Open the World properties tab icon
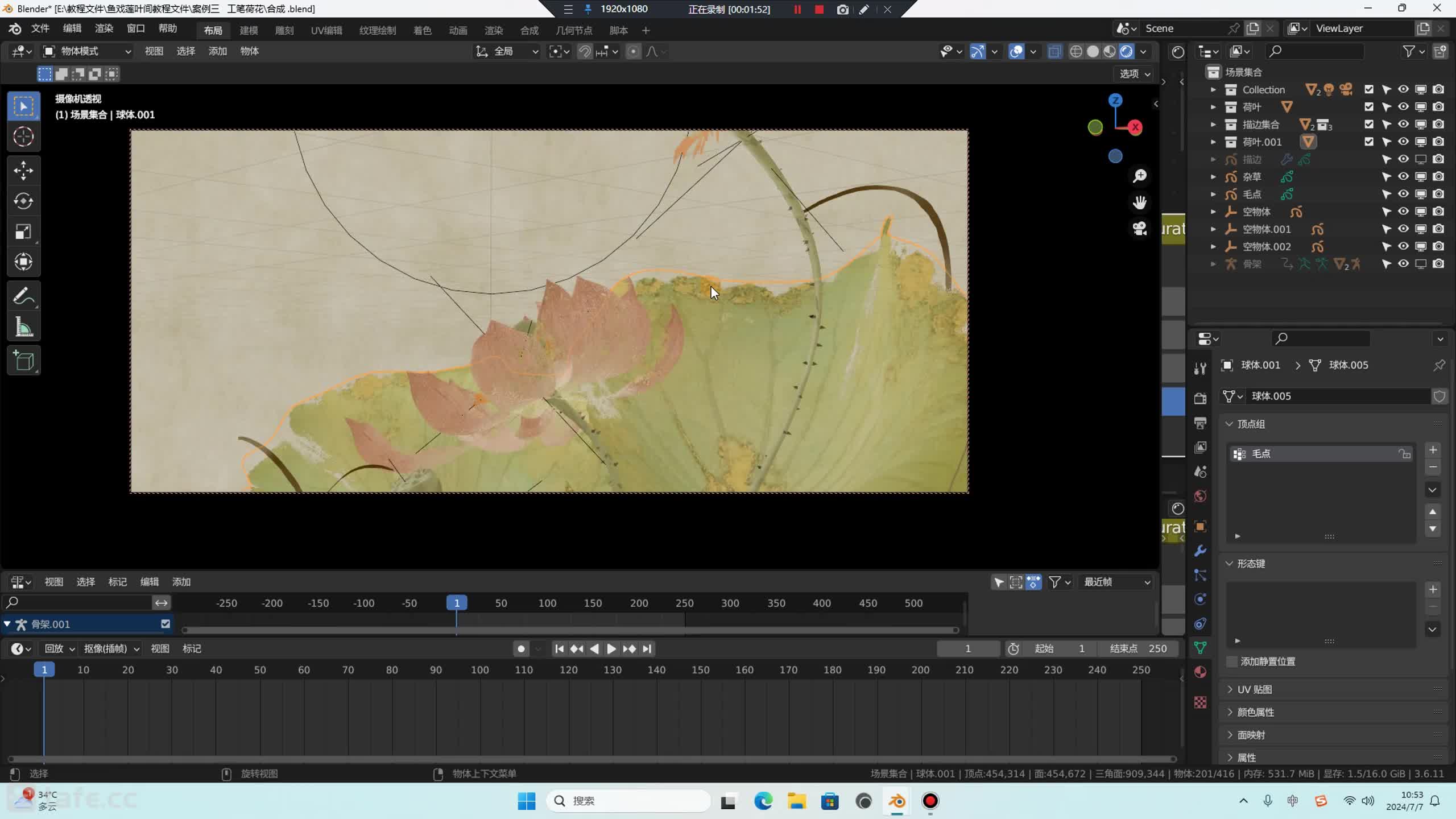The width and height of the screenshot is (1456, 819). click(x=1200, y=496)
